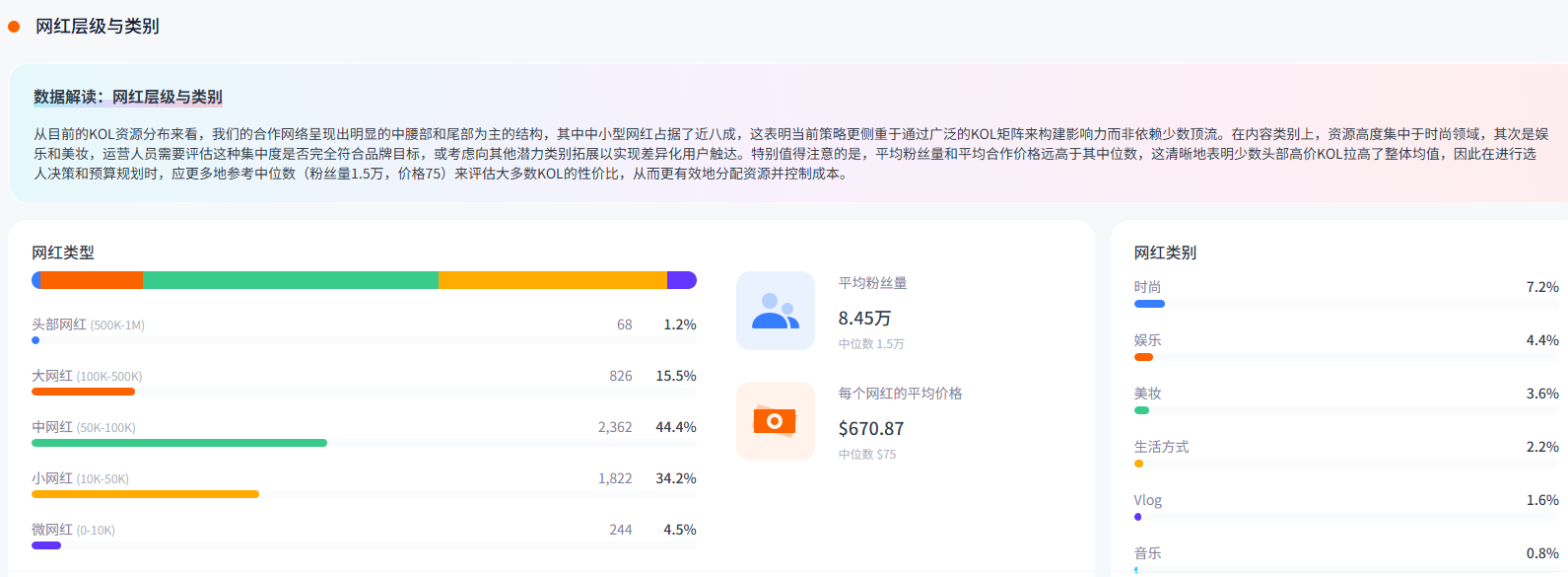Click the 4.5% percentage
Viewport: 1568px width, 577px height.
[680, 530]
